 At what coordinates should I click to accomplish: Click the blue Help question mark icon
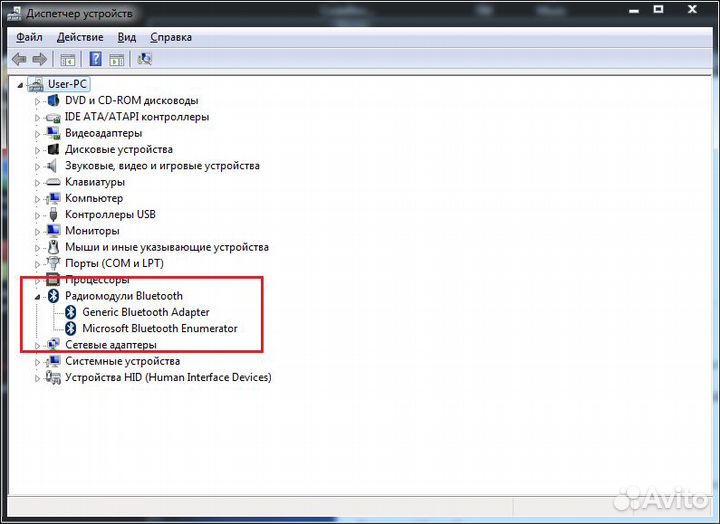(95, 59)
